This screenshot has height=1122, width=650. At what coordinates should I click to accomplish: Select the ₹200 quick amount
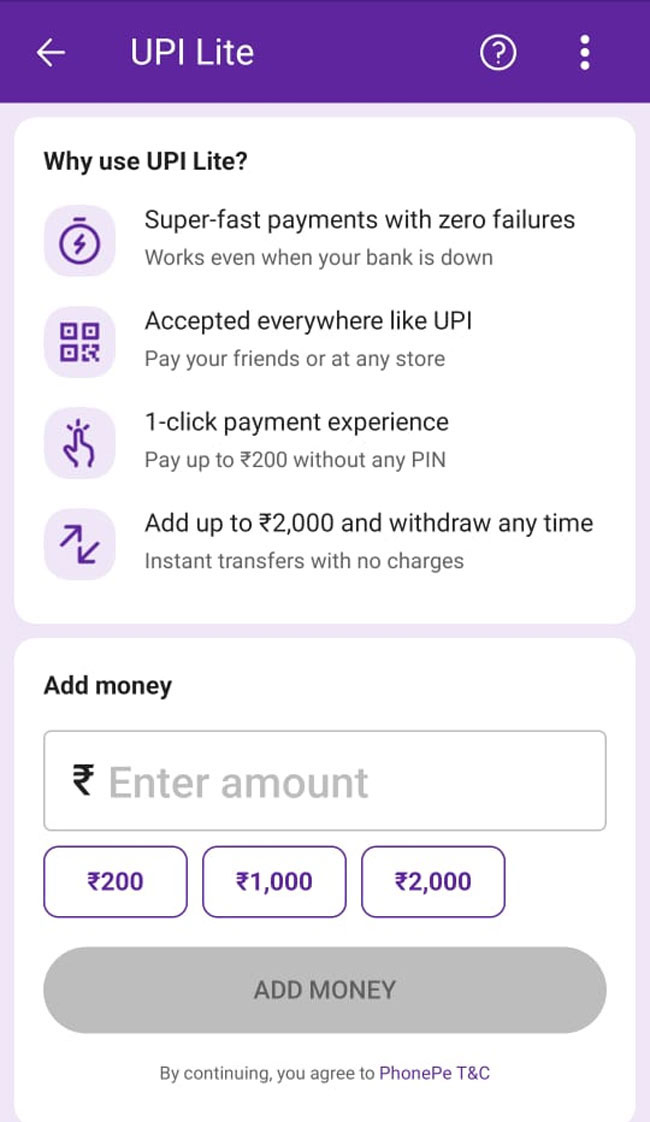tap(115, 881)
